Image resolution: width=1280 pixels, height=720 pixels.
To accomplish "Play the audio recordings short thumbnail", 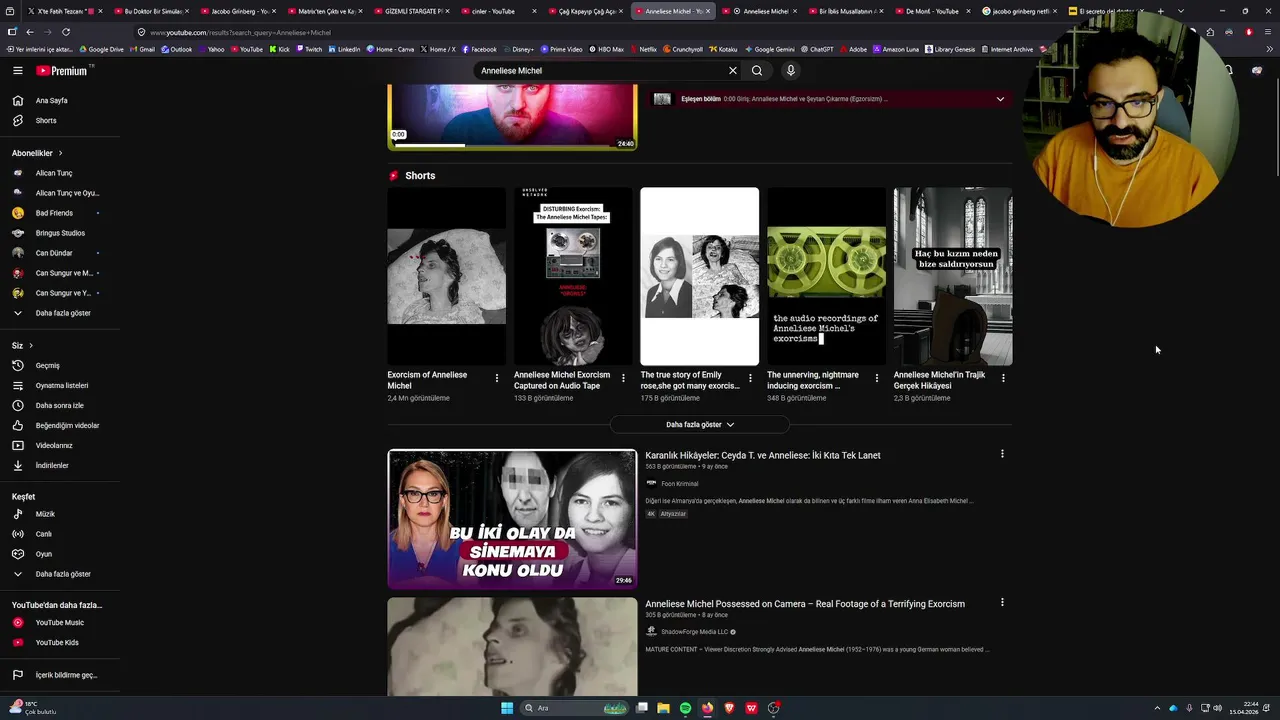I will click(826, 276).
